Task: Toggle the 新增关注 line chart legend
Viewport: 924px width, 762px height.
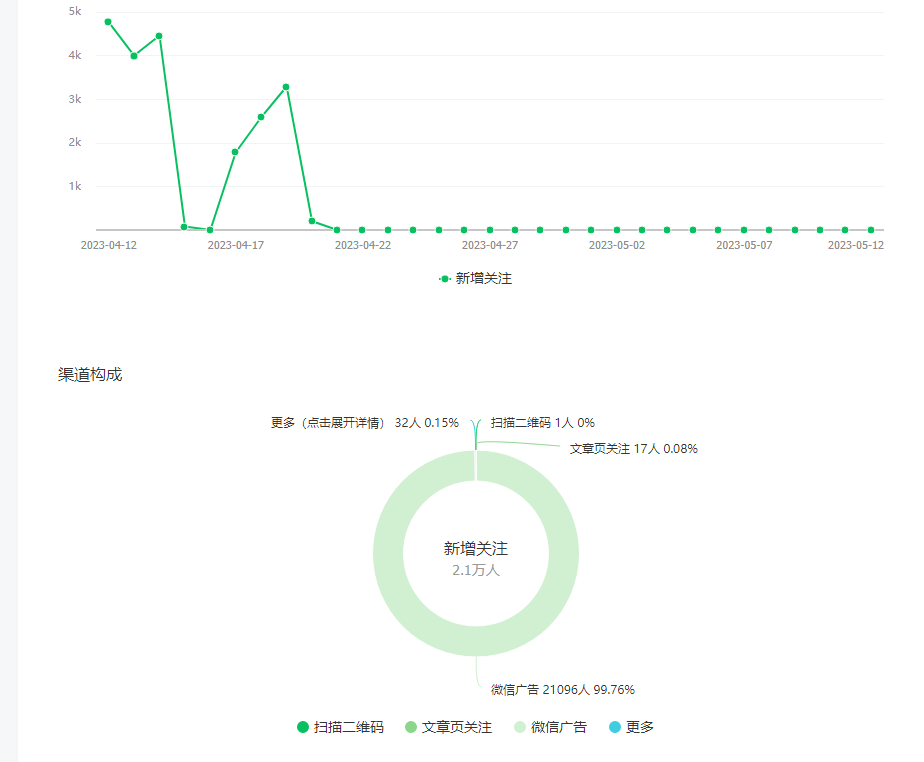Action: point(476,279)
